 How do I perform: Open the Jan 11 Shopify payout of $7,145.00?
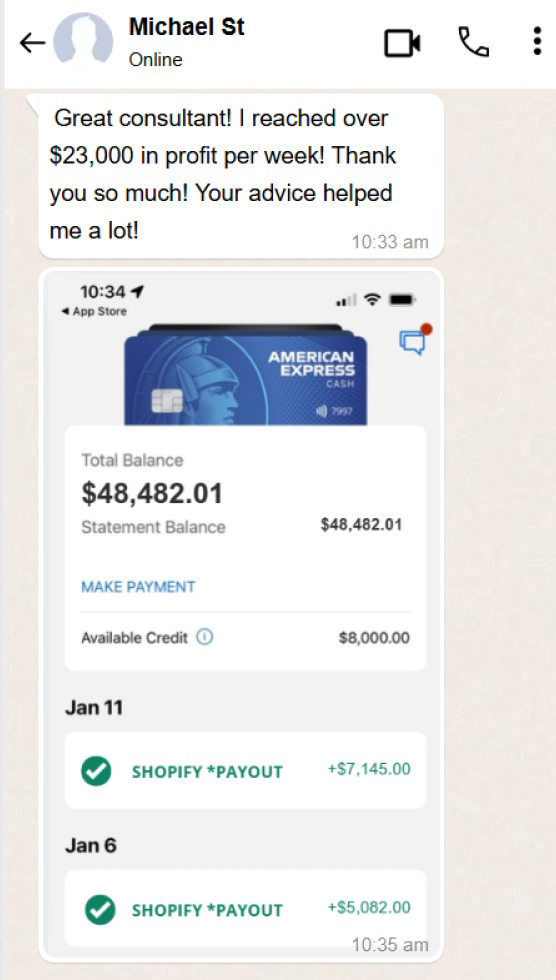click(x=246, y=771)
